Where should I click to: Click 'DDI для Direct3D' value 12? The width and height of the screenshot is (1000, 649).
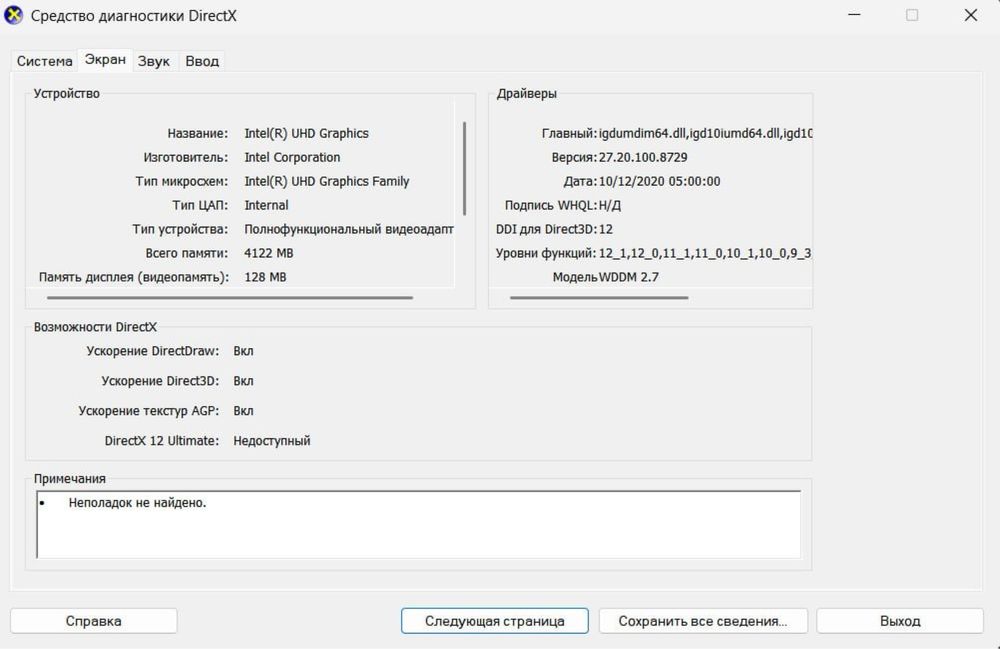point(605,230)
